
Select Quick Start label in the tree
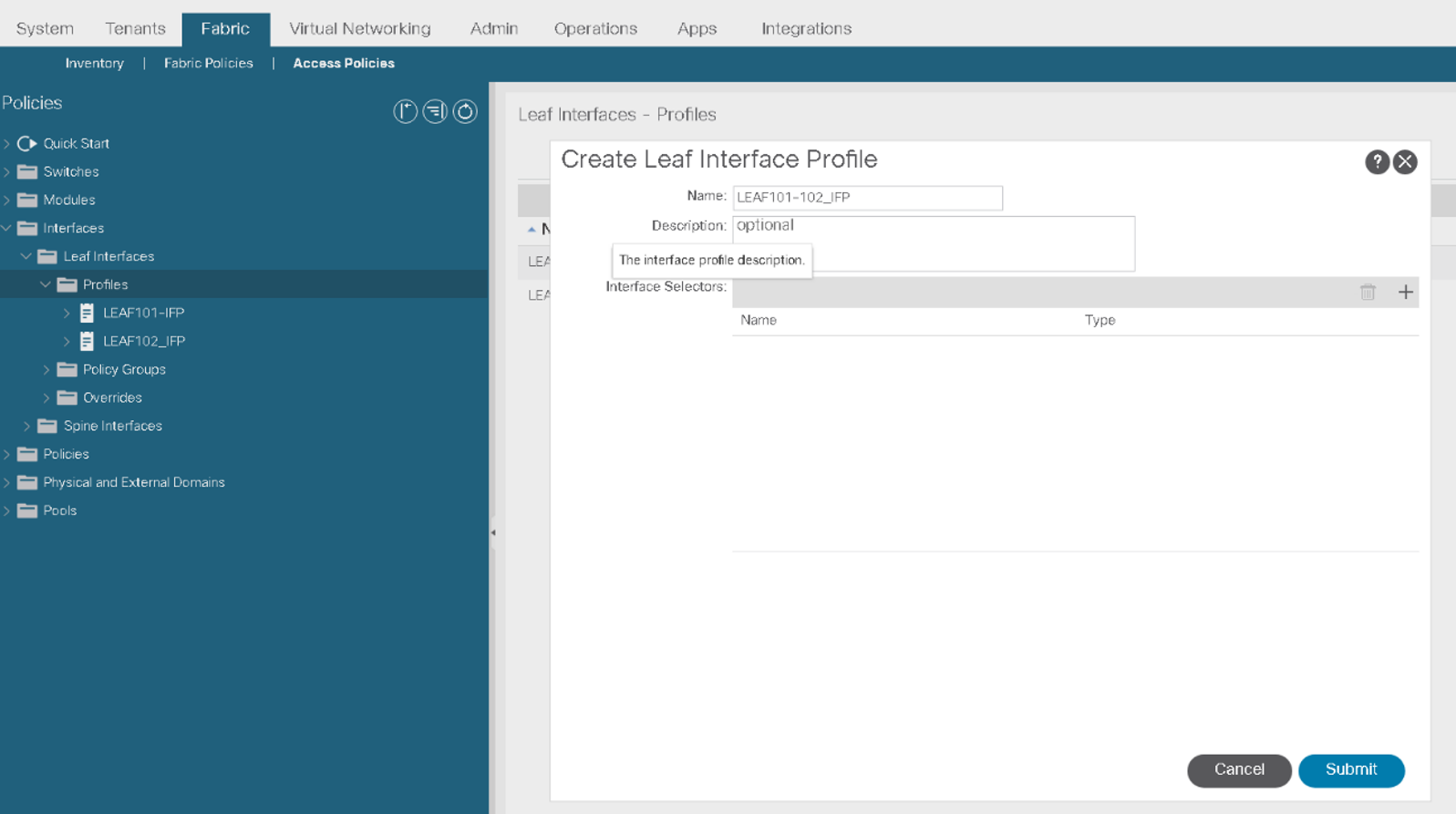(x=76, y=143)
